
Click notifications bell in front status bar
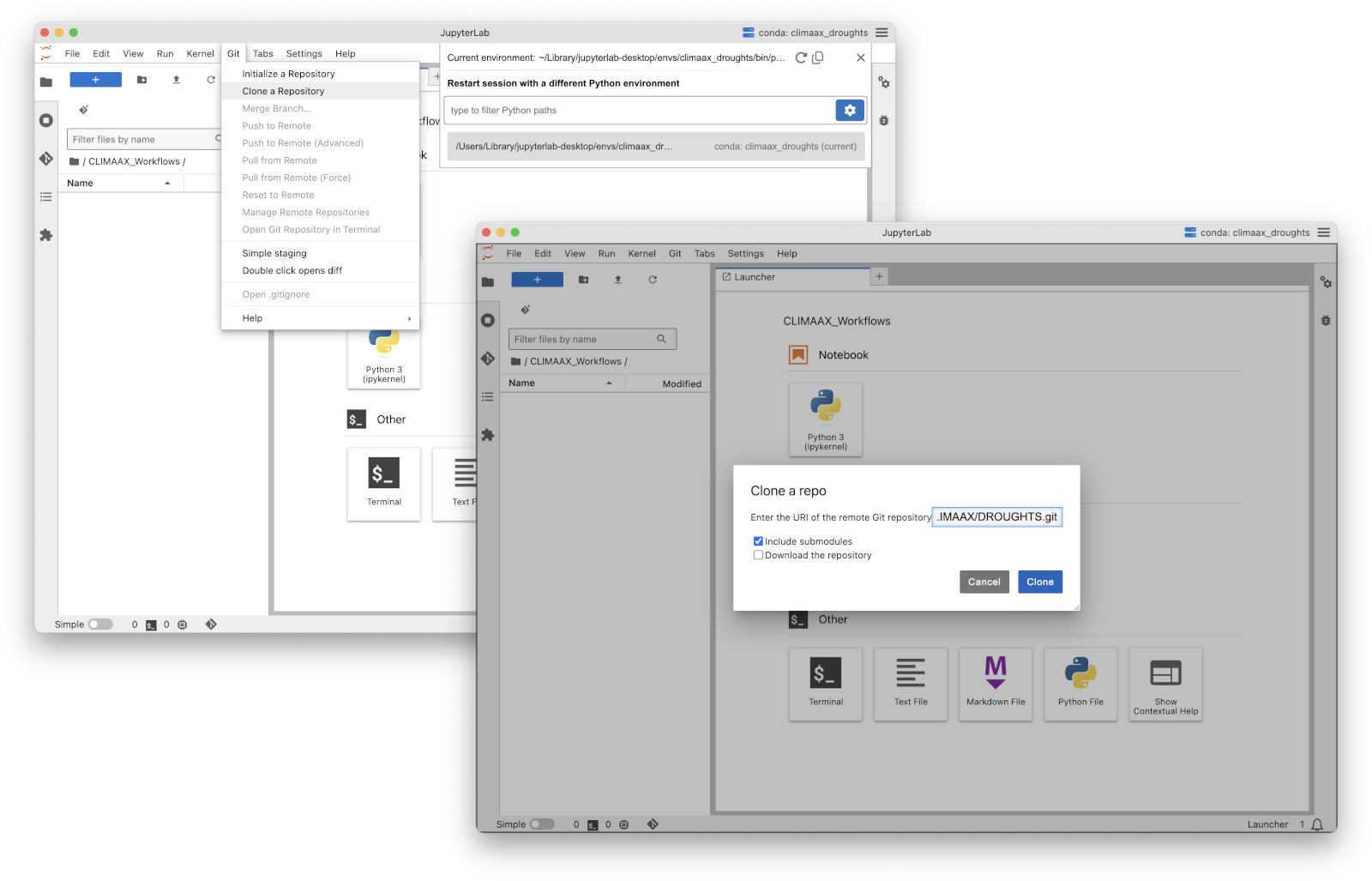[x=1318, y=824]
